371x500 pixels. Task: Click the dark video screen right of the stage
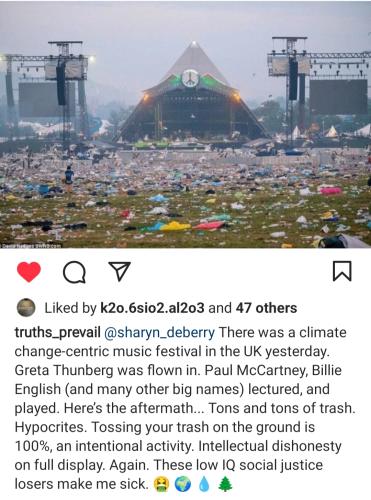tap(338, 97)
